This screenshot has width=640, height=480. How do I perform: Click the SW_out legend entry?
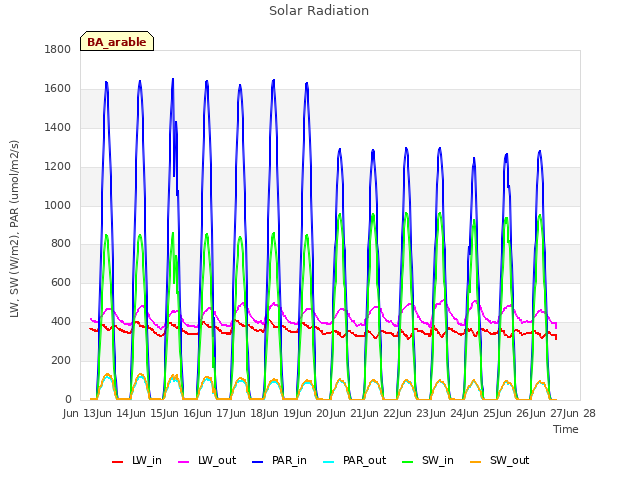click(x=500, y=461)
